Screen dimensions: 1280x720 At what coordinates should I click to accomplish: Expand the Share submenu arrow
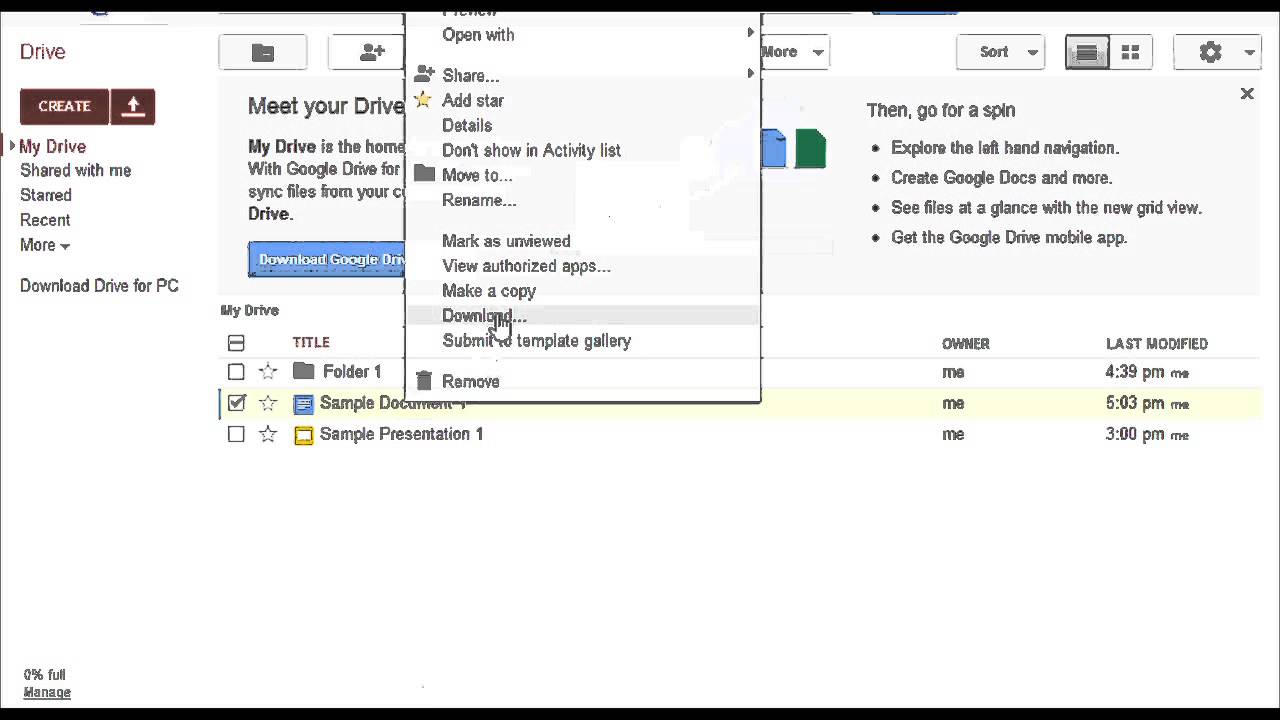pos(750,74)
